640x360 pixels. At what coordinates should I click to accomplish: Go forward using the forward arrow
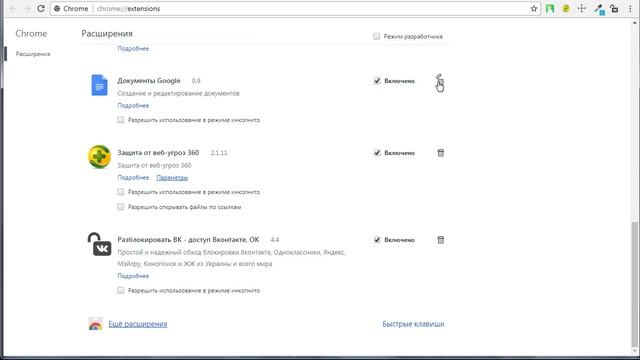coord(27,9)
